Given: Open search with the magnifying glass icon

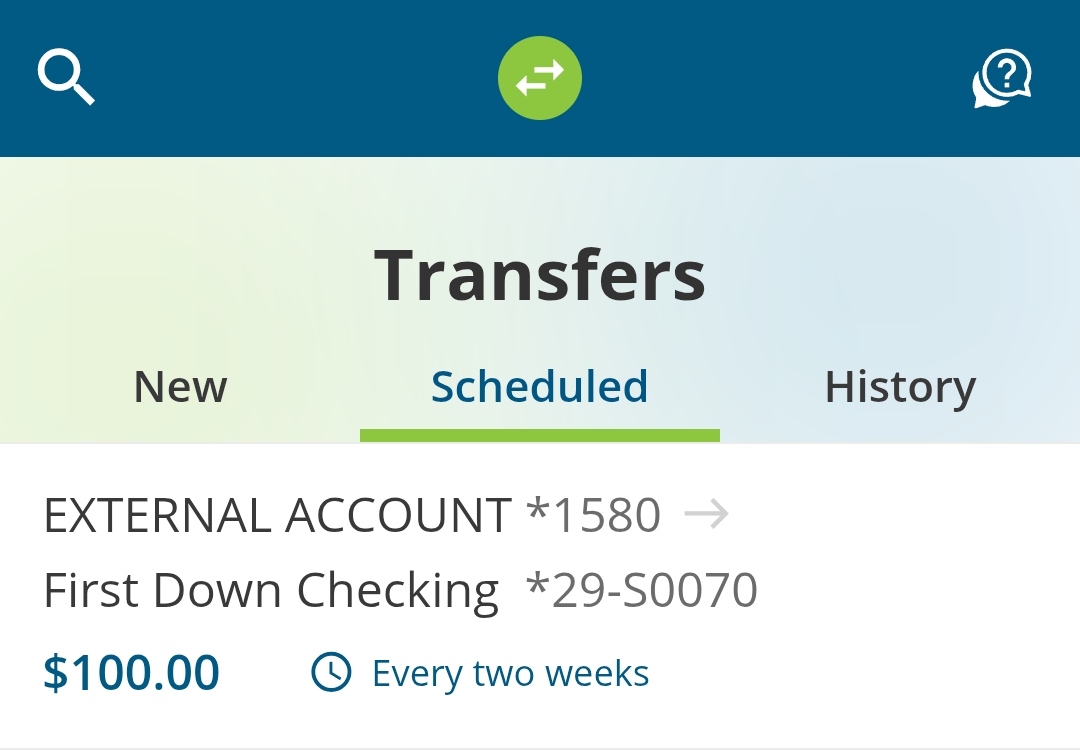Looking at the screenshot, I should click(66, 78).
